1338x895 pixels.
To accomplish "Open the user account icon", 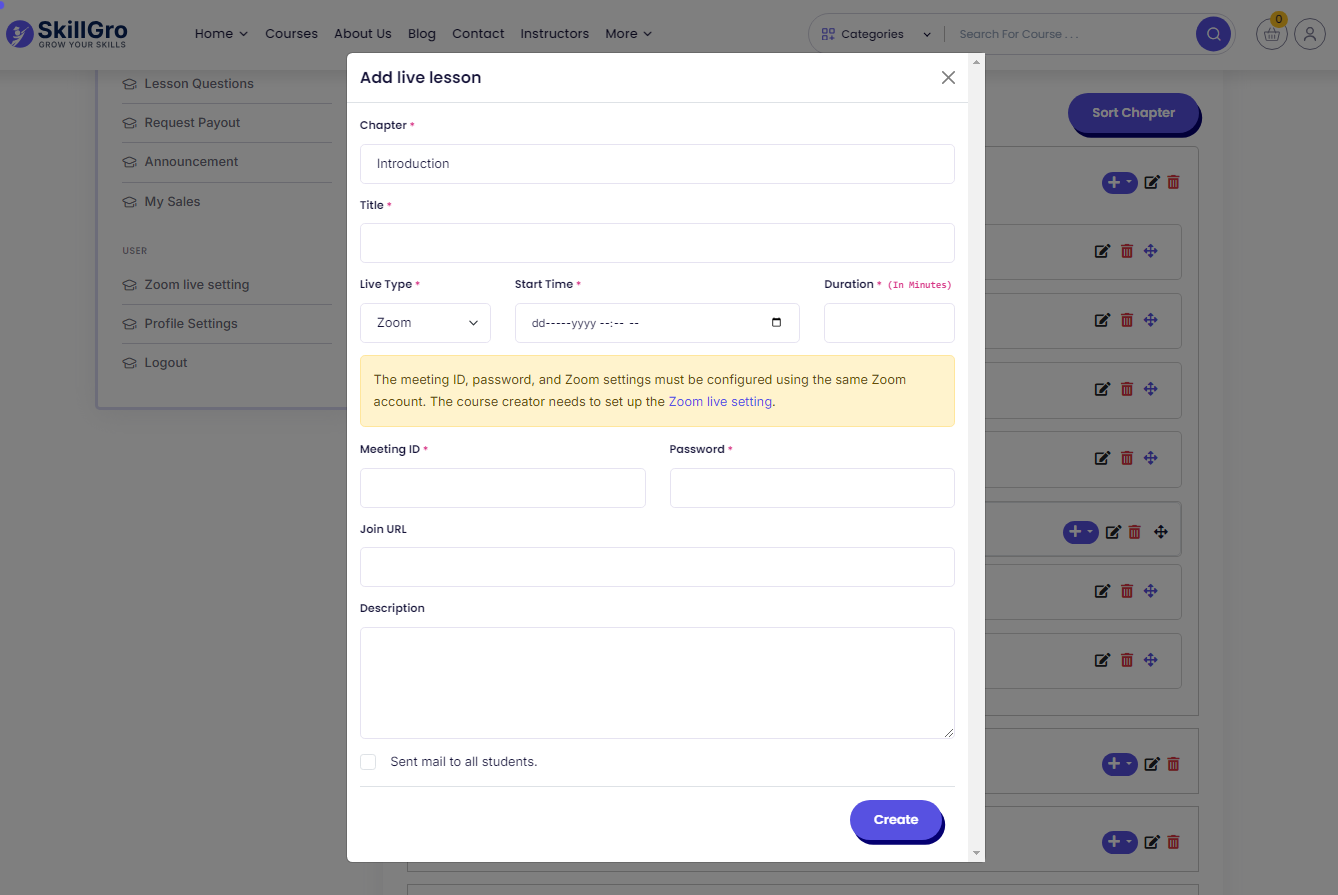I will (1310, 34).
